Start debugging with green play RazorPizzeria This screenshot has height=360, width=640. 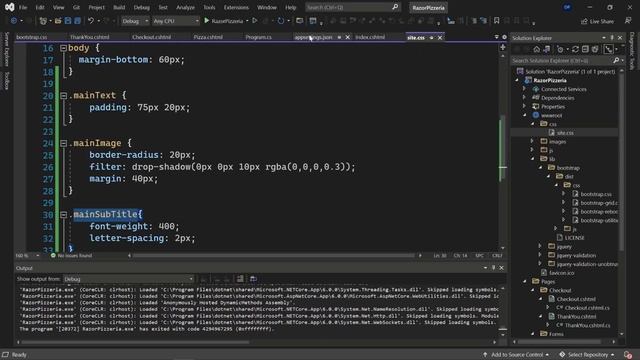224,20
